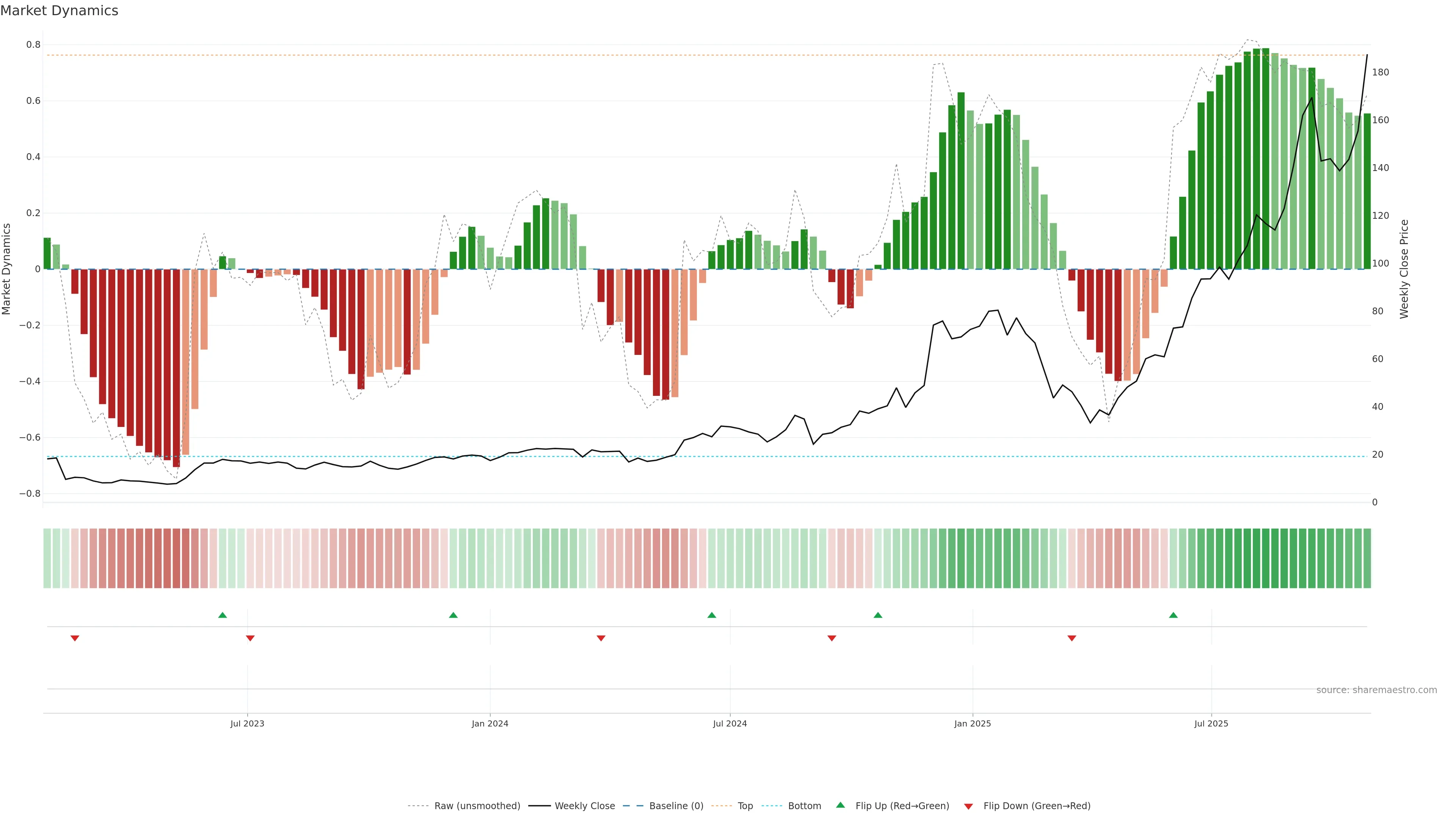Toggle the Baseline (0) legend entry

(x=676, y=806)
